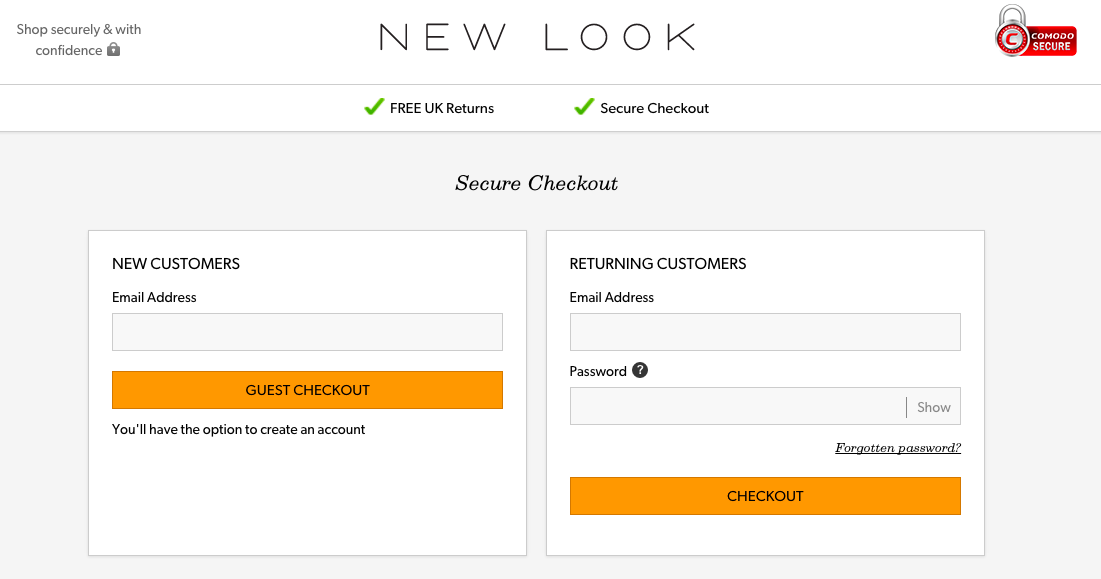
Task: Click the Secure Checkout banner text
Action: (x=654, y=108)
